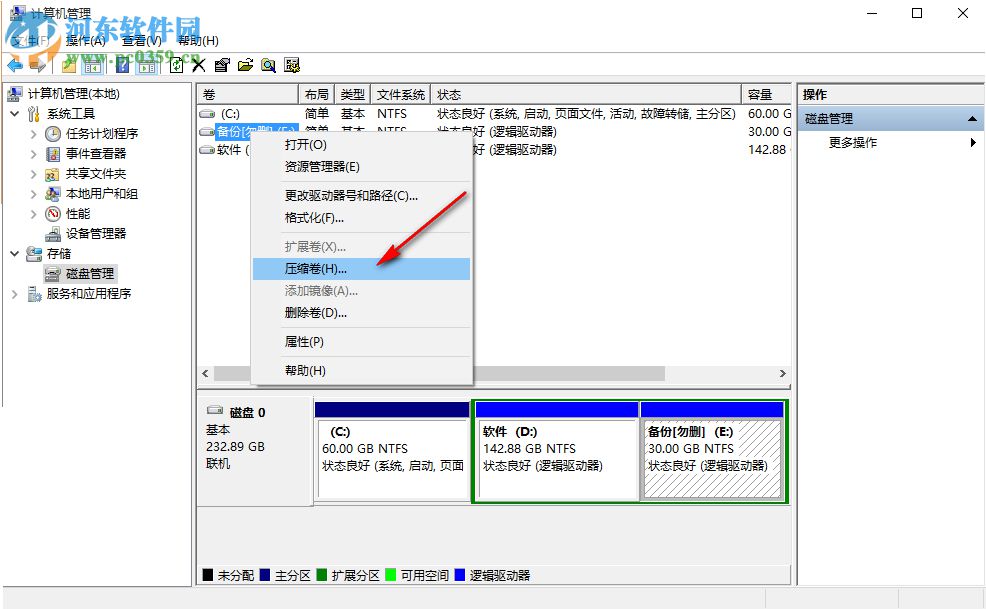Select the Help question-mark toolbar icon
This screenshot has height=609, width=986.
pyautogui.click(x=121, y=65)
